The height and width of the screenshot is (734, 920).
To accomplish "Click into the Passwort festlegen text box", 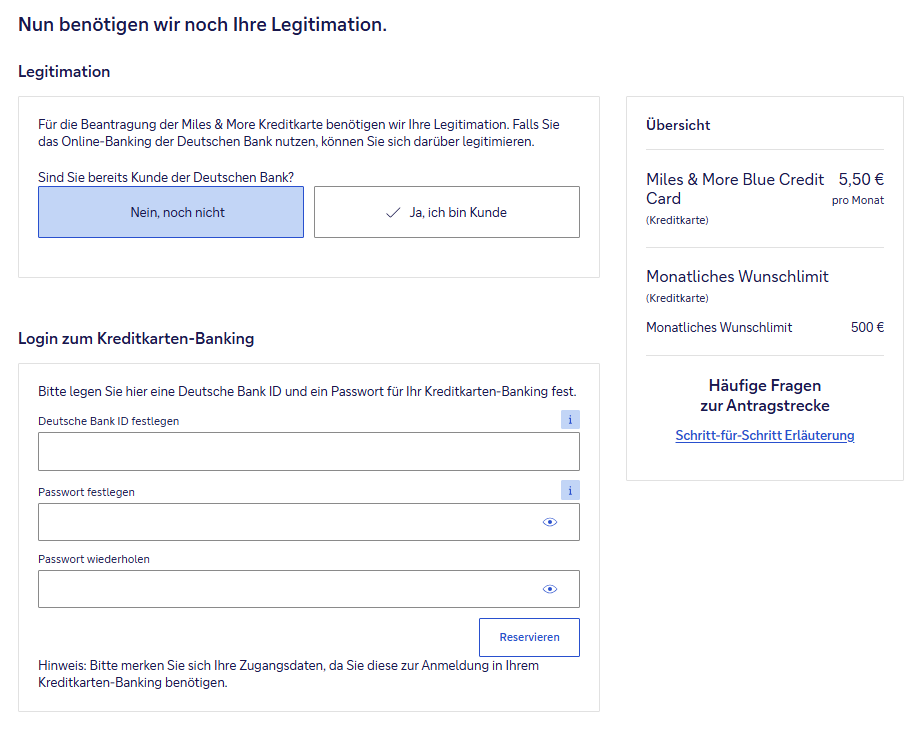I will tap(285, 522).
